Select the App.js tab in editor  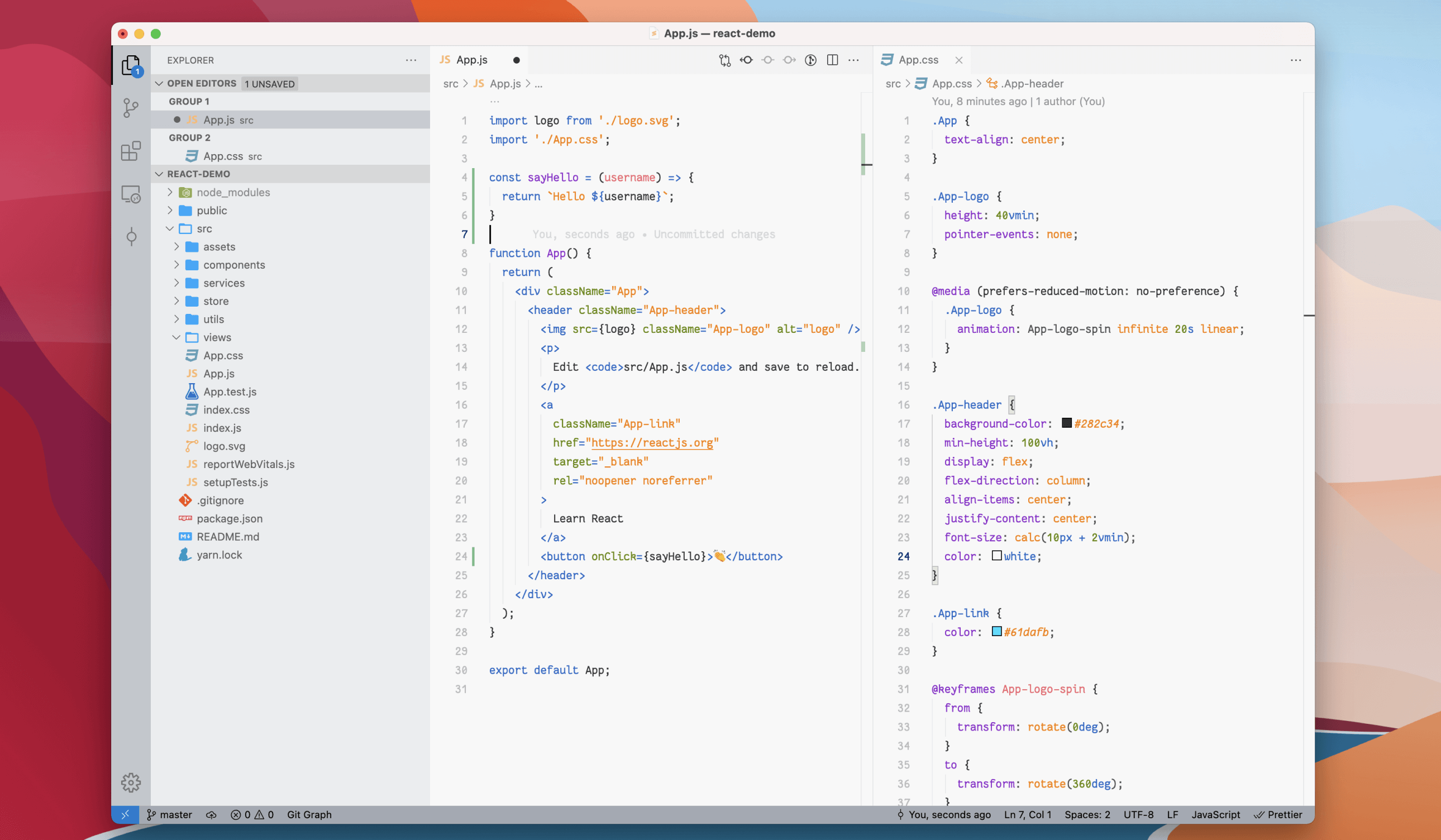[x=471, y=59]
